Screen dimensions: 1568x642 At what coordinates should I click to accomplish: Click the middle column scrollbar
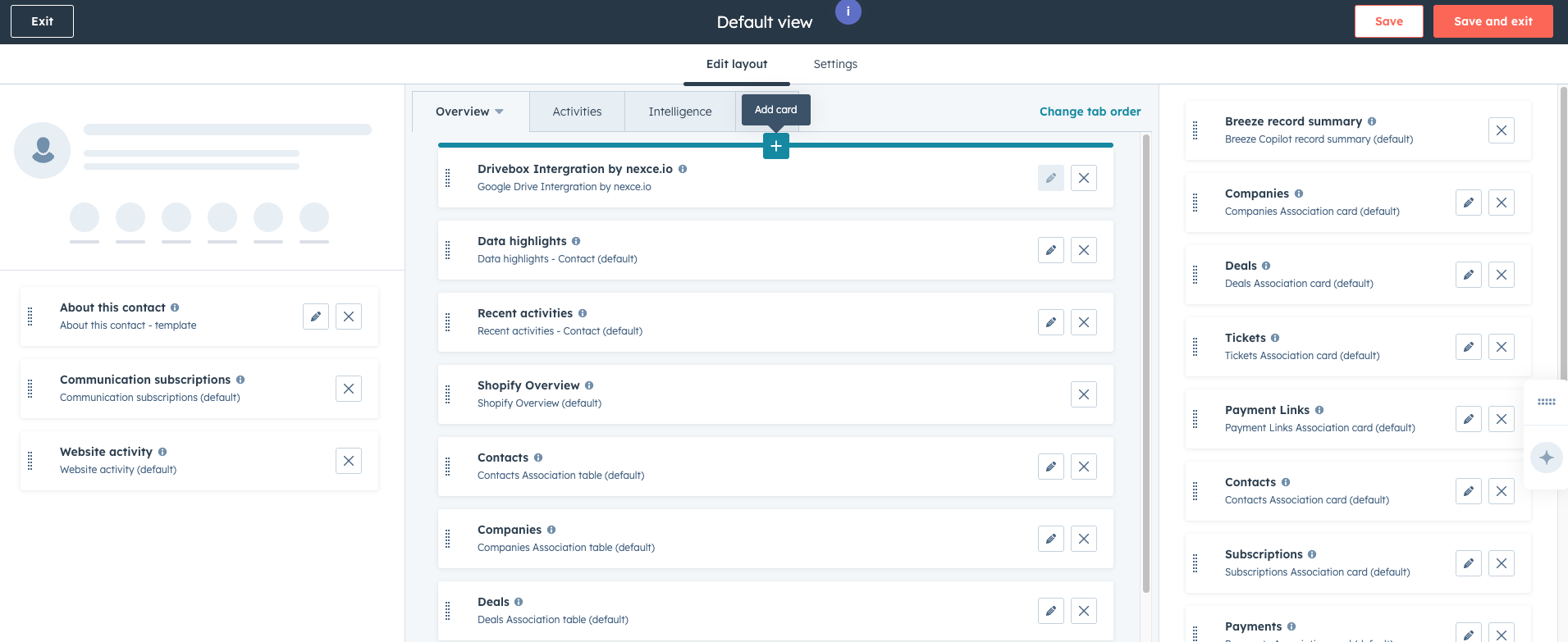[x=1145, y=363]
